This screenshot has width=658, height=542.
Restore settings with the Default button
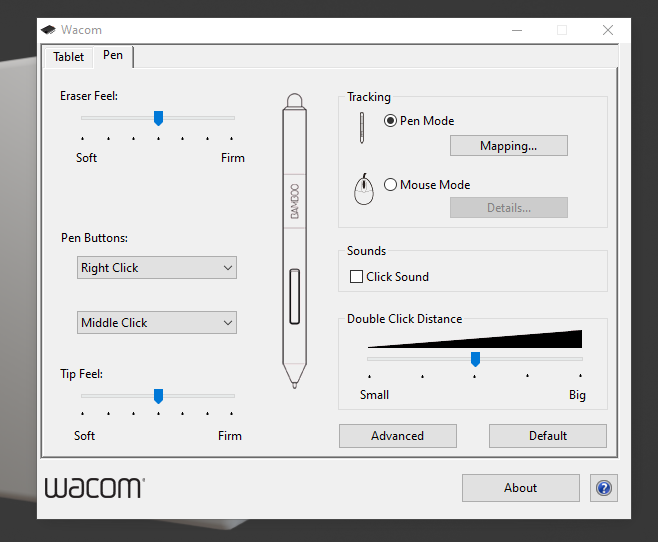(548, 436)
